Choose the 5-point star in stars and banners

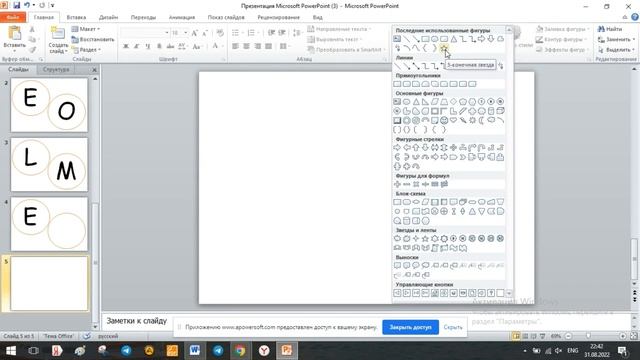coord(425,238)
